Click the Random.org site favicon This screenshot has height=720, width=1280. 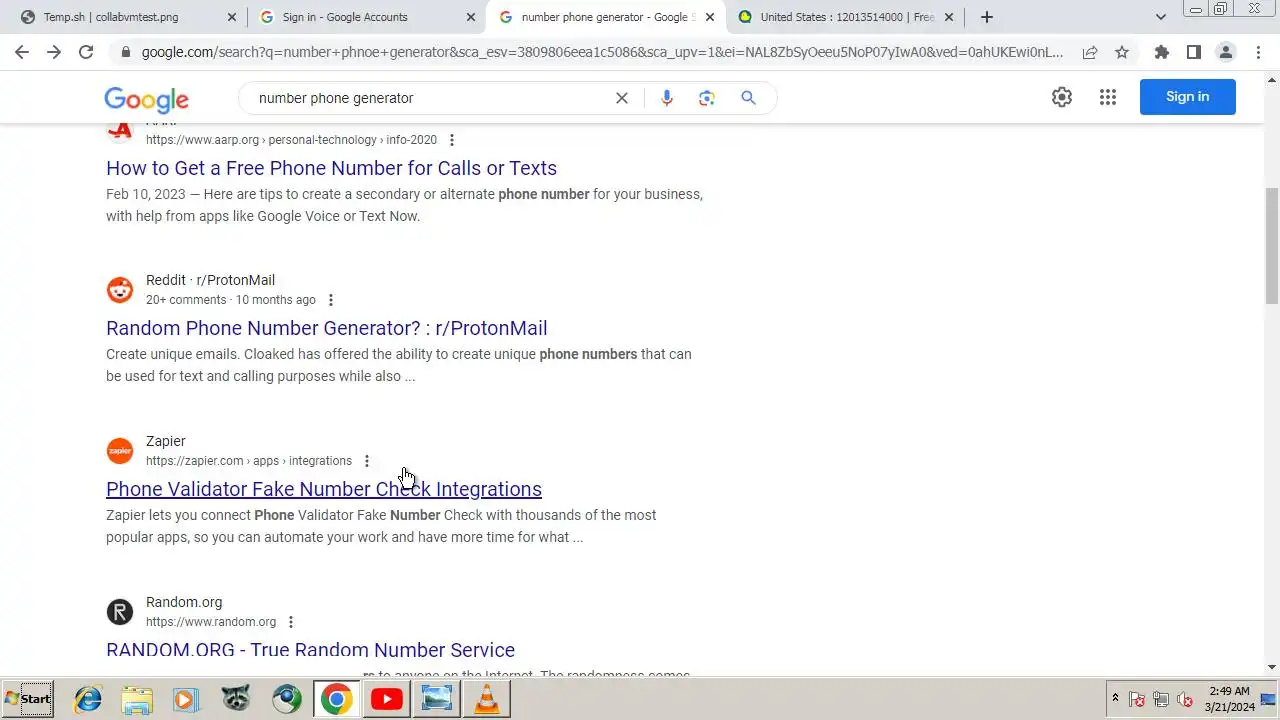point(120,612)
